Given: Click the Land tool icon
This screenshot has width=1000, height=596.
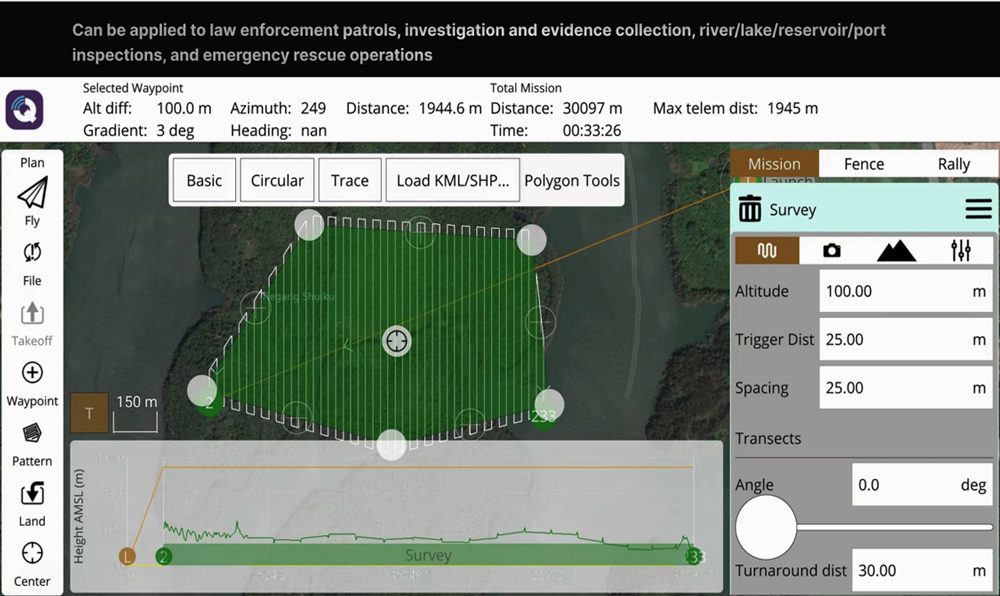Looking at the screenshot, I should pyautogui.click(x=32, y=493).
